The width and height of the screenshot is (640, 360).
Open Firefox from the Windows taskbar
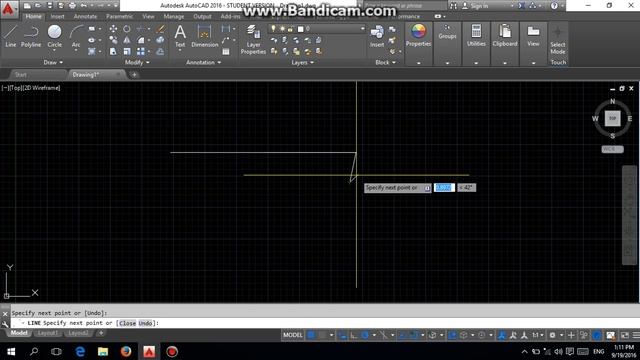tap(126, 351)
